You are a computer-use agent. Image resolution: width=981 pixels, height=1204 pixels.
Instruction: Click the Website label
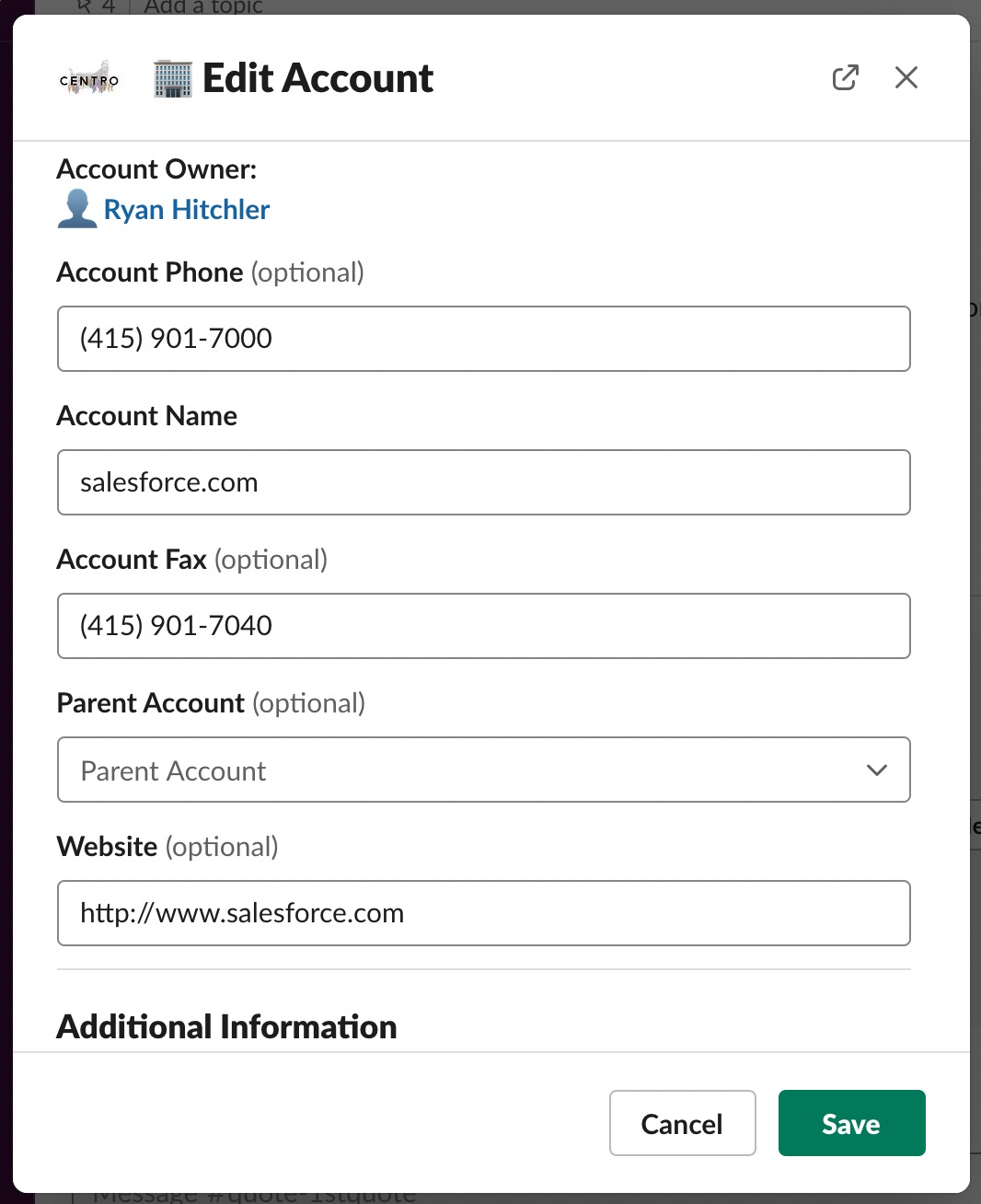108,847
